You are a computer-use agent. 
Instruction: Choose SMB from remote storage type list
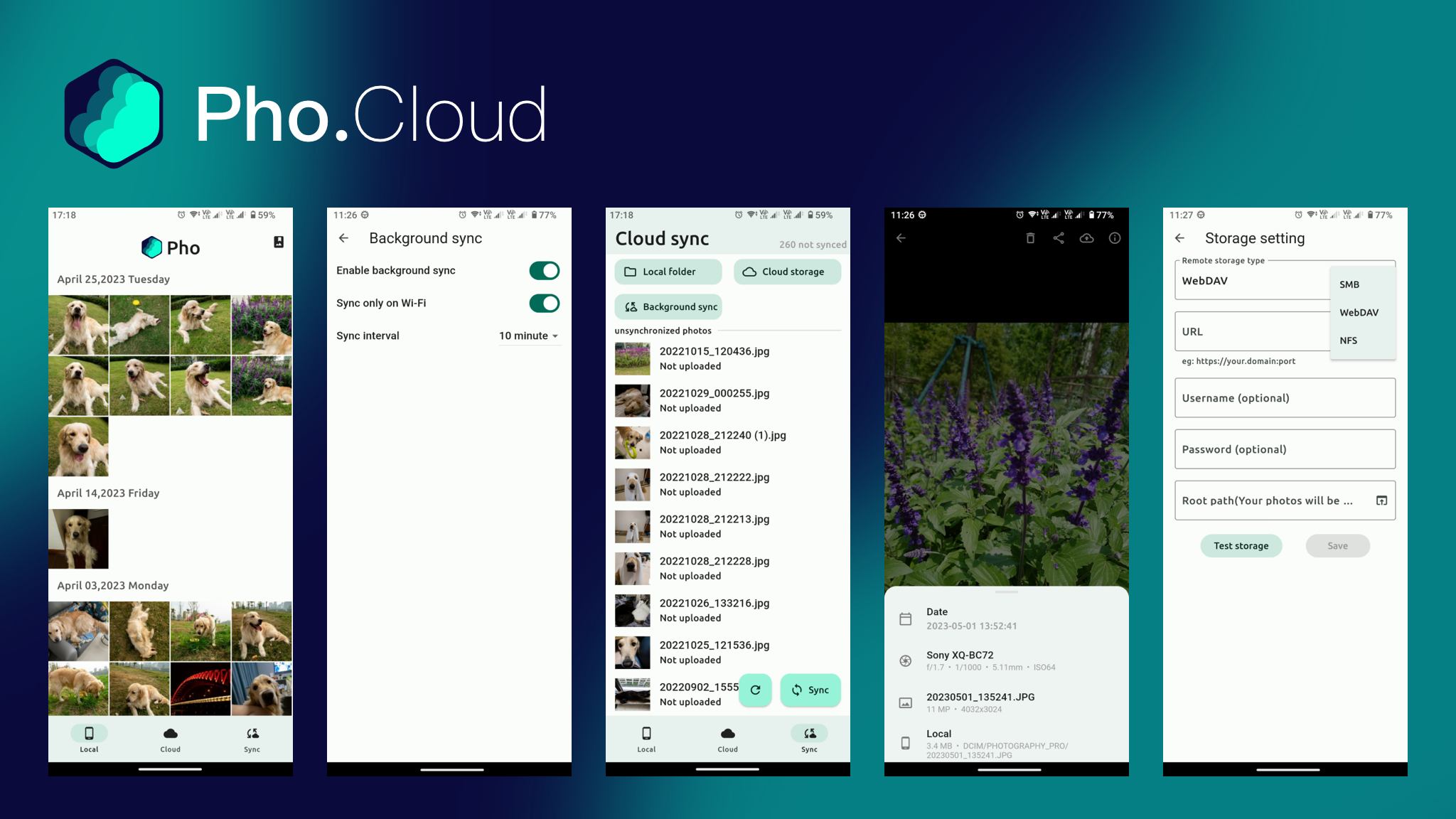[1349, 284]
